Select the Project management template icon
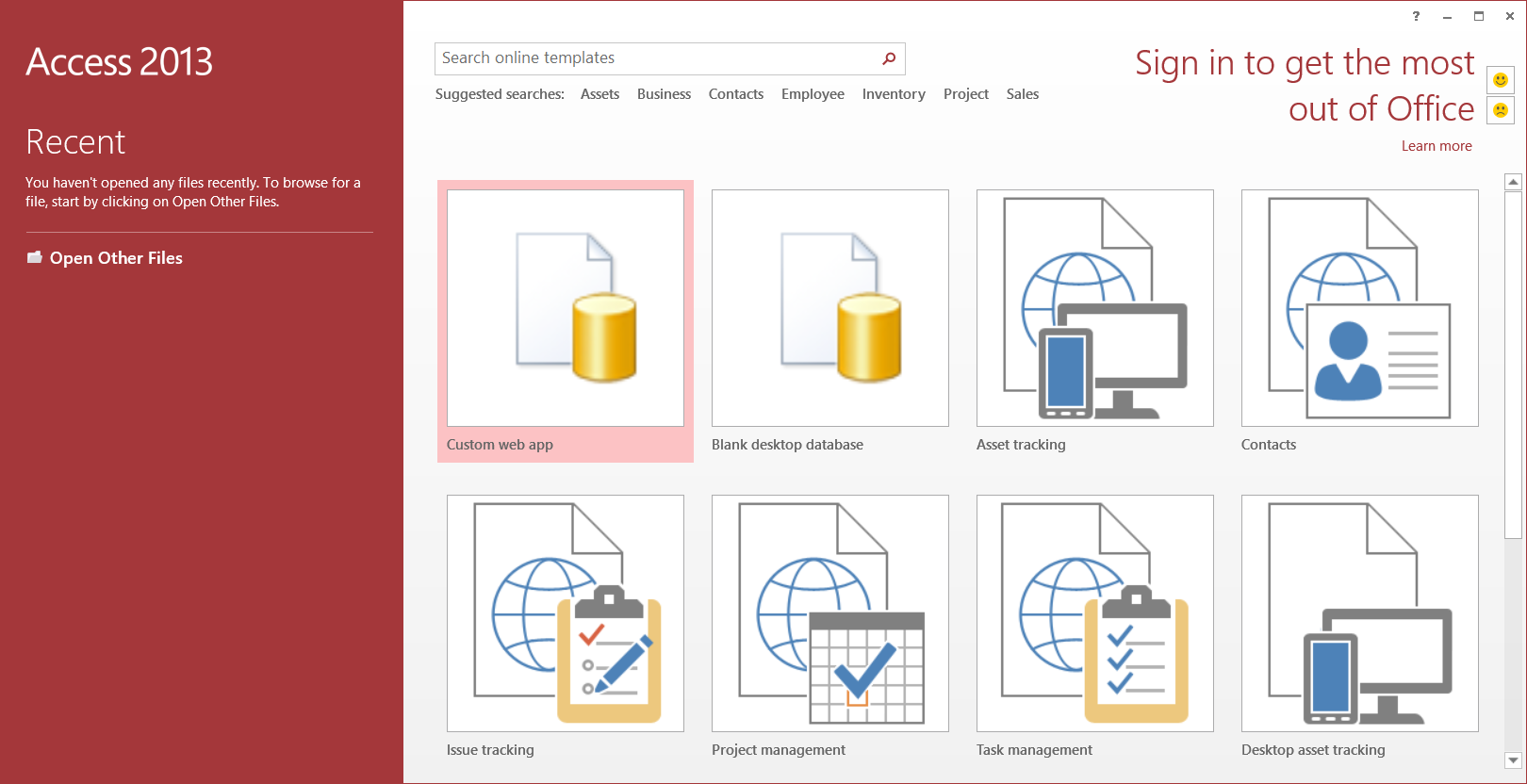The height and width of the screenshot is (784, 1527). [x=830, y=613]
